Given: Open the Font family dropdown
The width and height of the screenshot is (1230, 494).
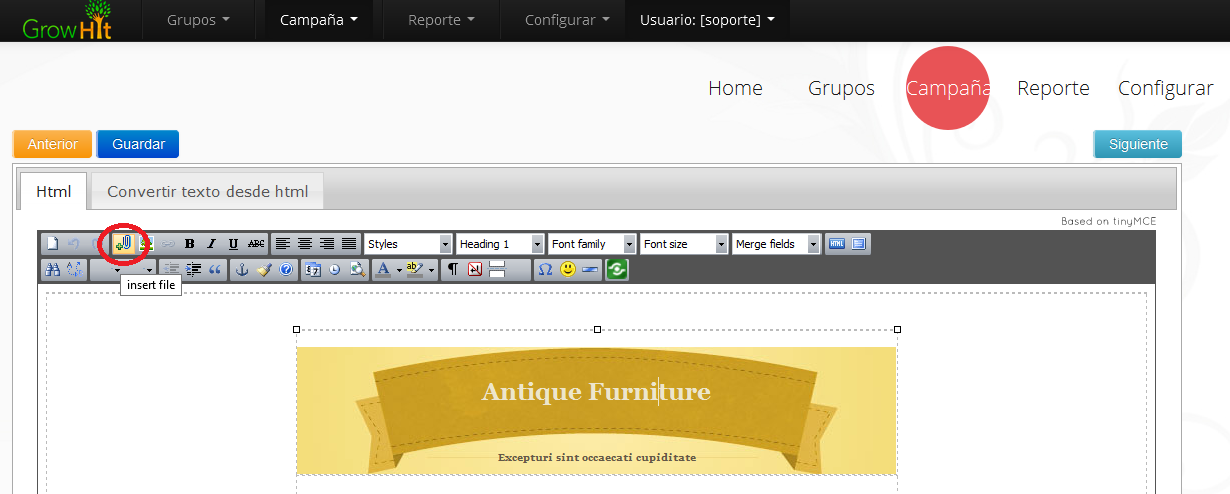Looking at the screenshot, I should pos(592,244).
